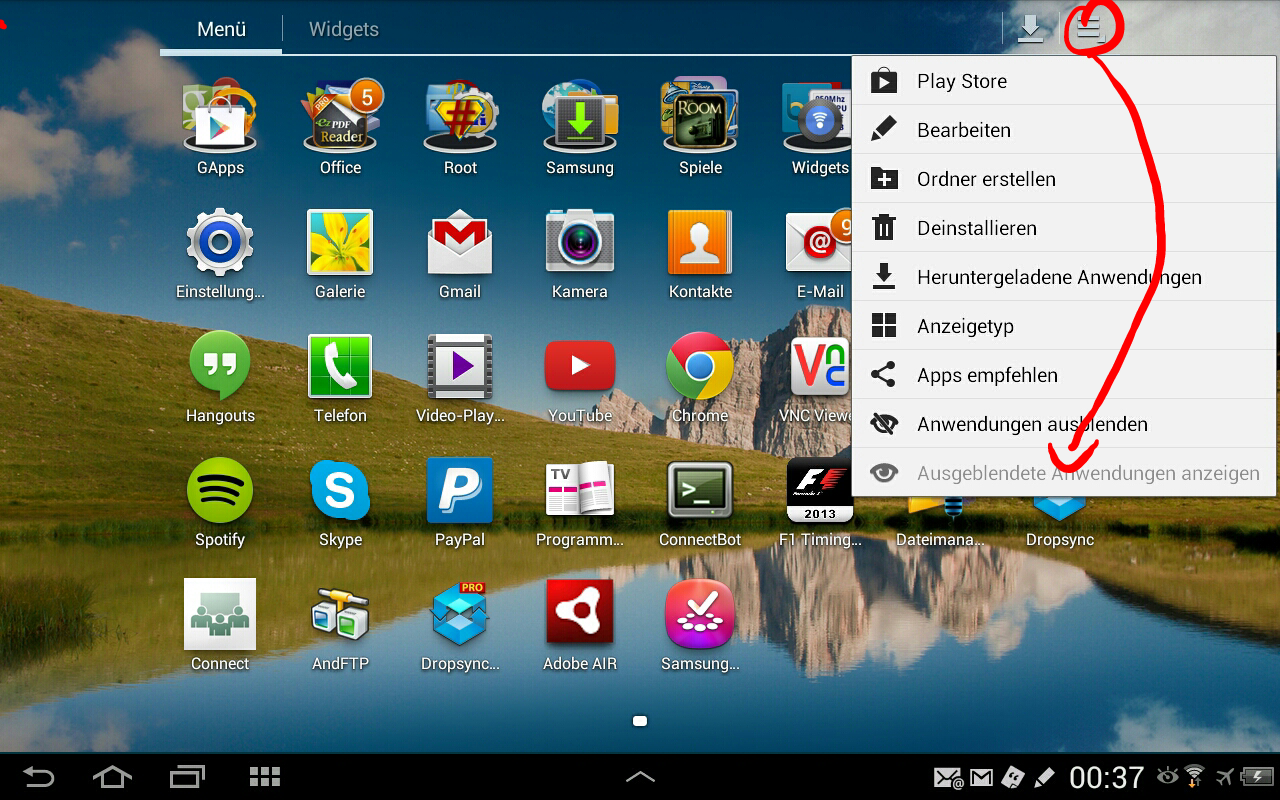Launch Einstellungen settings app
1280x800 pixels.
pos(220,241)
